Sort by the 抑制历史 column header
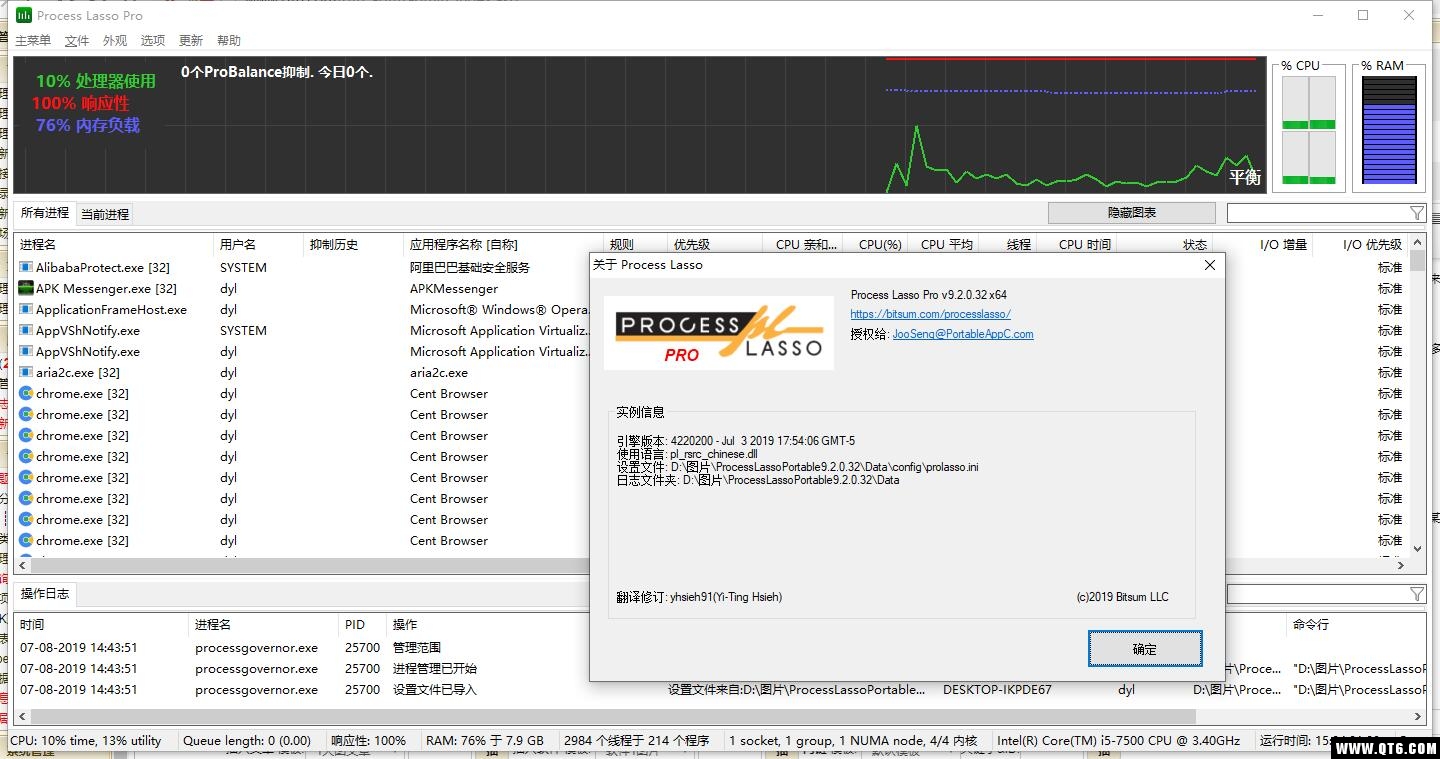Image resolution: width=1440 pixels, height=759 pixels. pos(354,244)
